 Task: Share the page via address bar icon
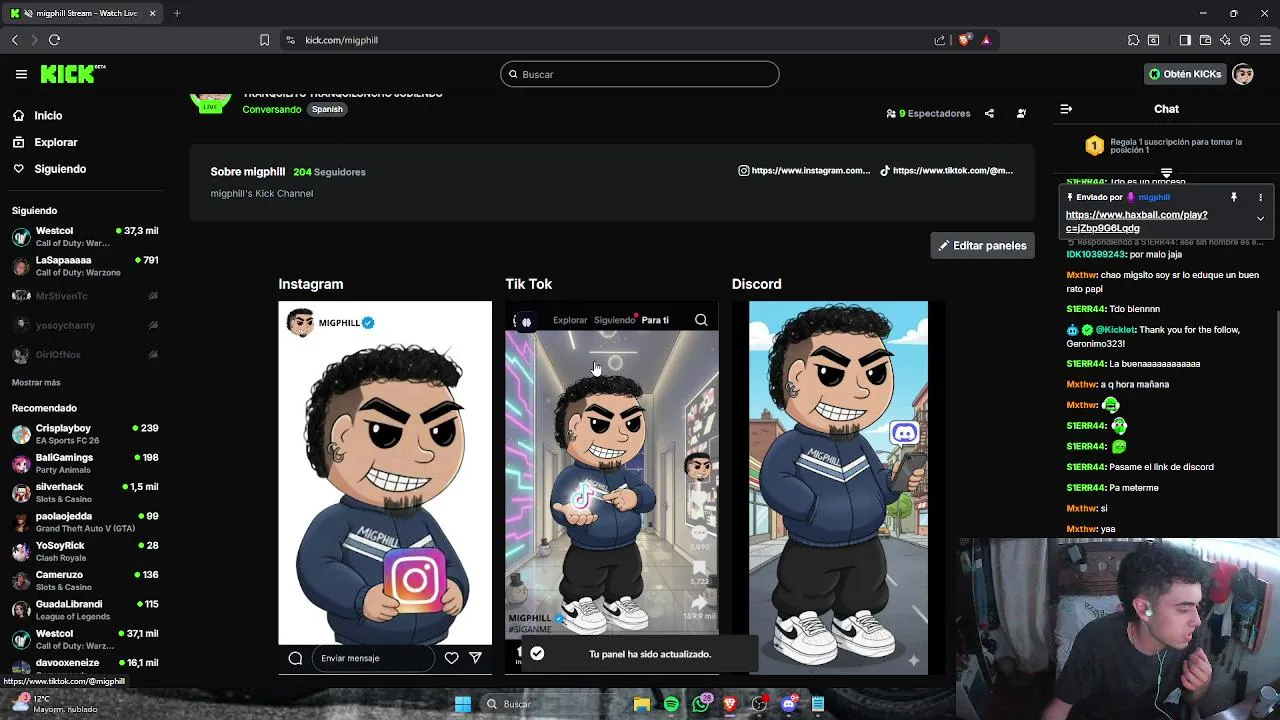[x=940, y=40]
